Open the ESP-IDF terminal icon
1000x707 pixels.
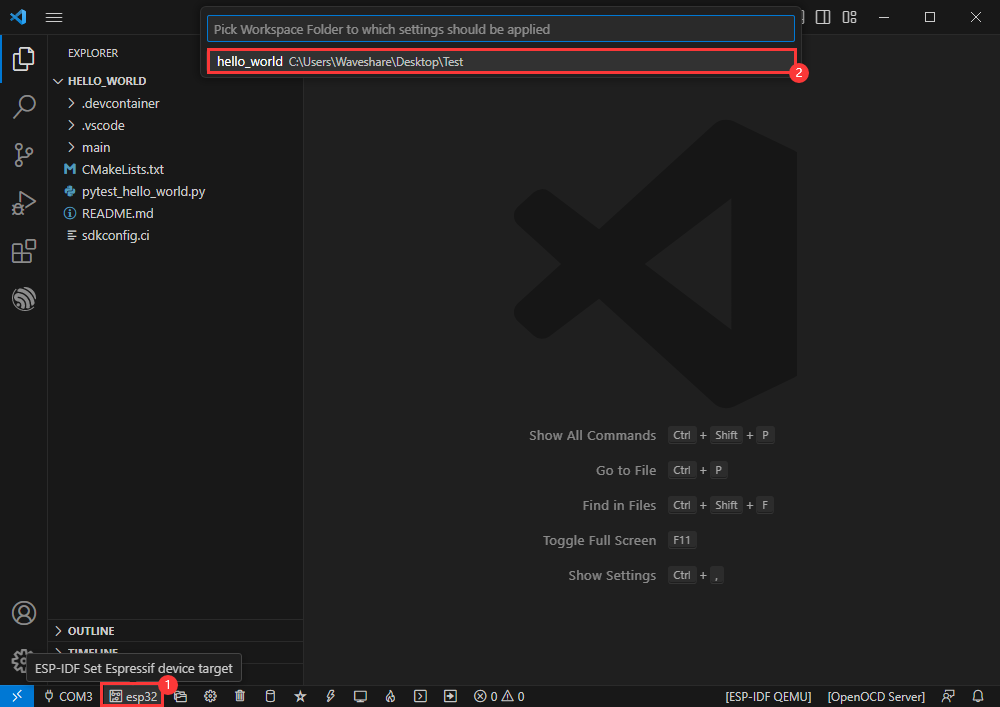point(420,696)
